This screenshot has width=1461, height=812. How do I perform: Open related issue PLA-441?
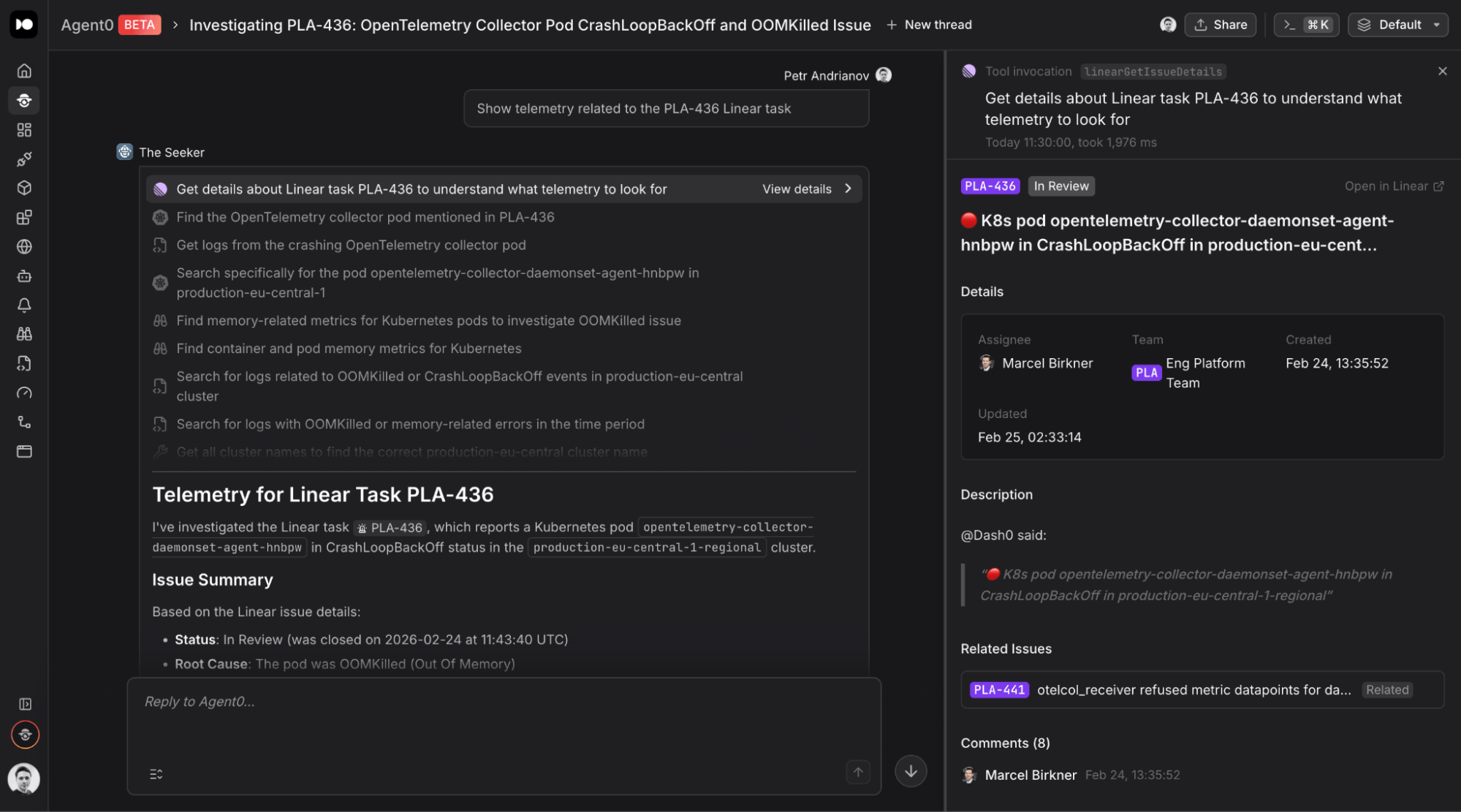click(x=1202, y=690)
